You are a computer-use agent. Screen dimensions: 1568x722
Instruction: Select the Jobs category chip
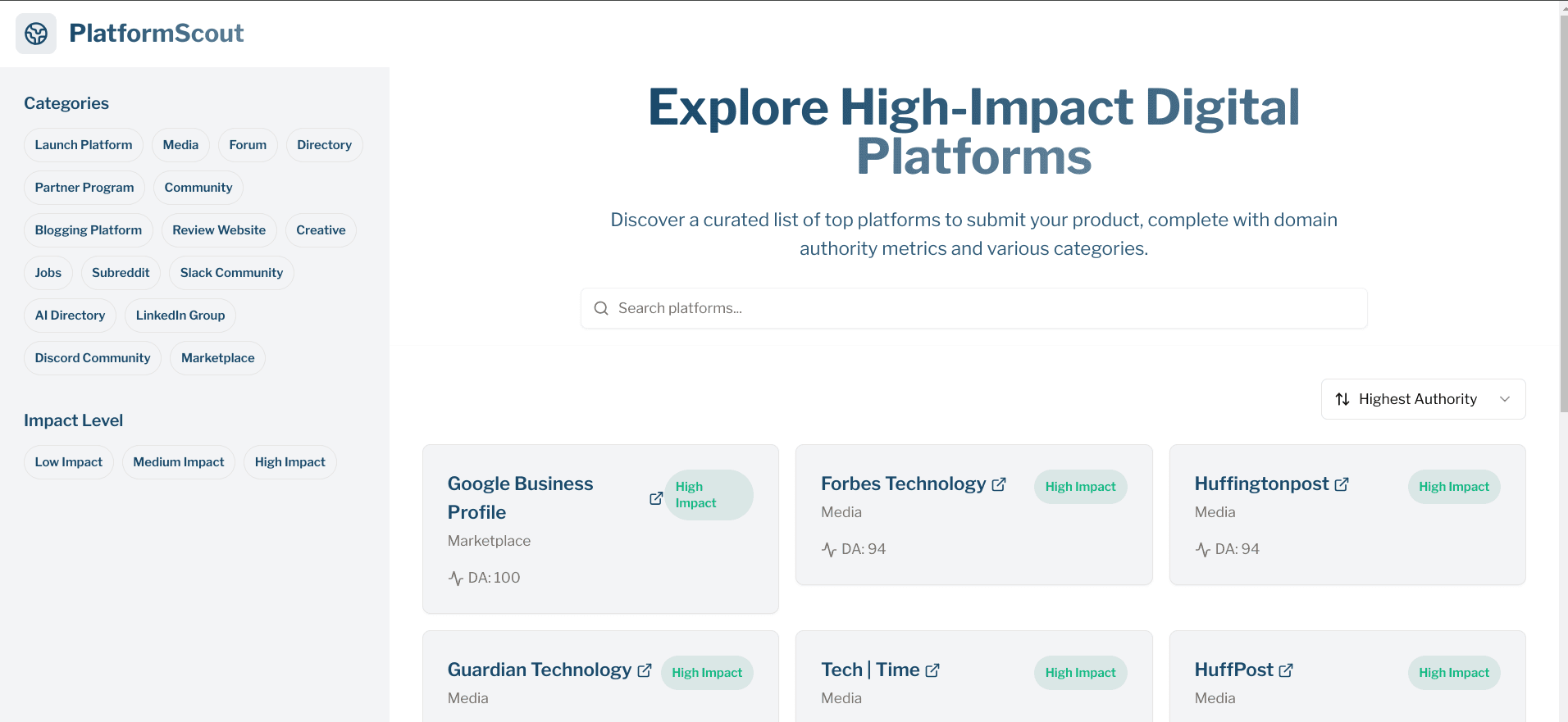pyautogui.click(x=48, y=273)
